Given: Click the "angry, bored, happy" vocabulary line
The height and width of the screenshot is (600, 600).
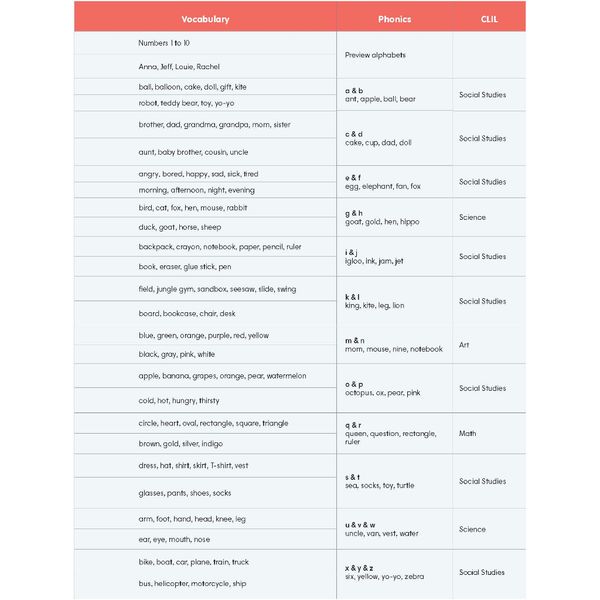Looking at the screenshot, I should (198, 174).
